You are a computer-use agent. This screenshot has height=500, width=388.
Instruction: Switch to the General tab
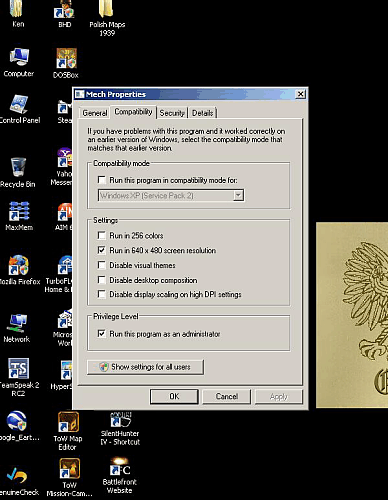point(95,113)
